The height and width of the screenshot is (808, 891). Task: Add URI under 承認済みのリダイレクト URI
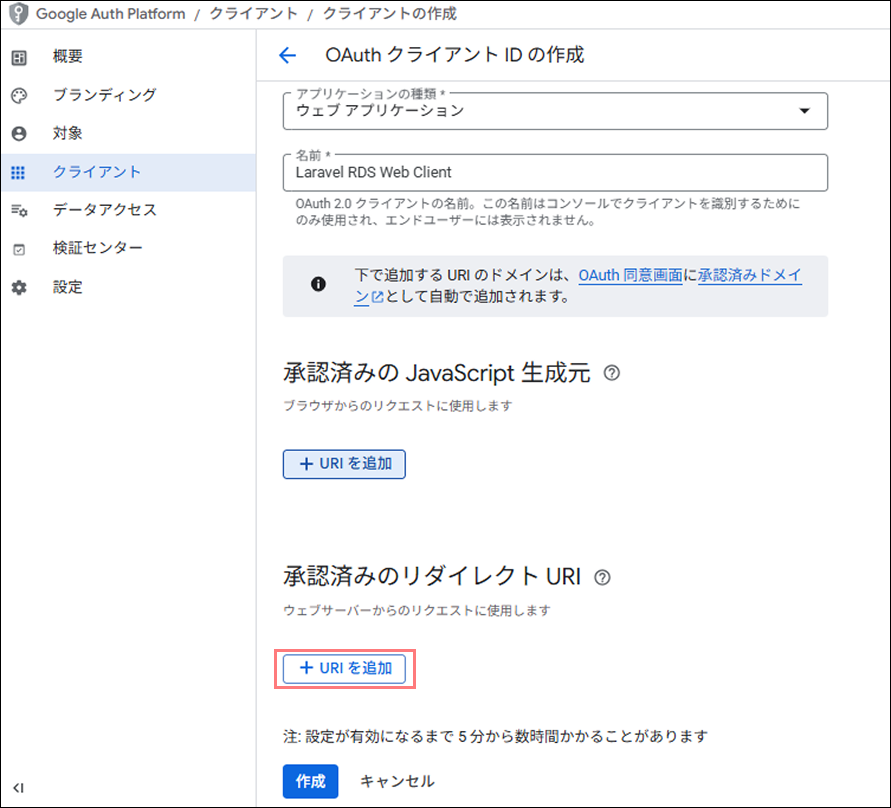tap(345, 668)
